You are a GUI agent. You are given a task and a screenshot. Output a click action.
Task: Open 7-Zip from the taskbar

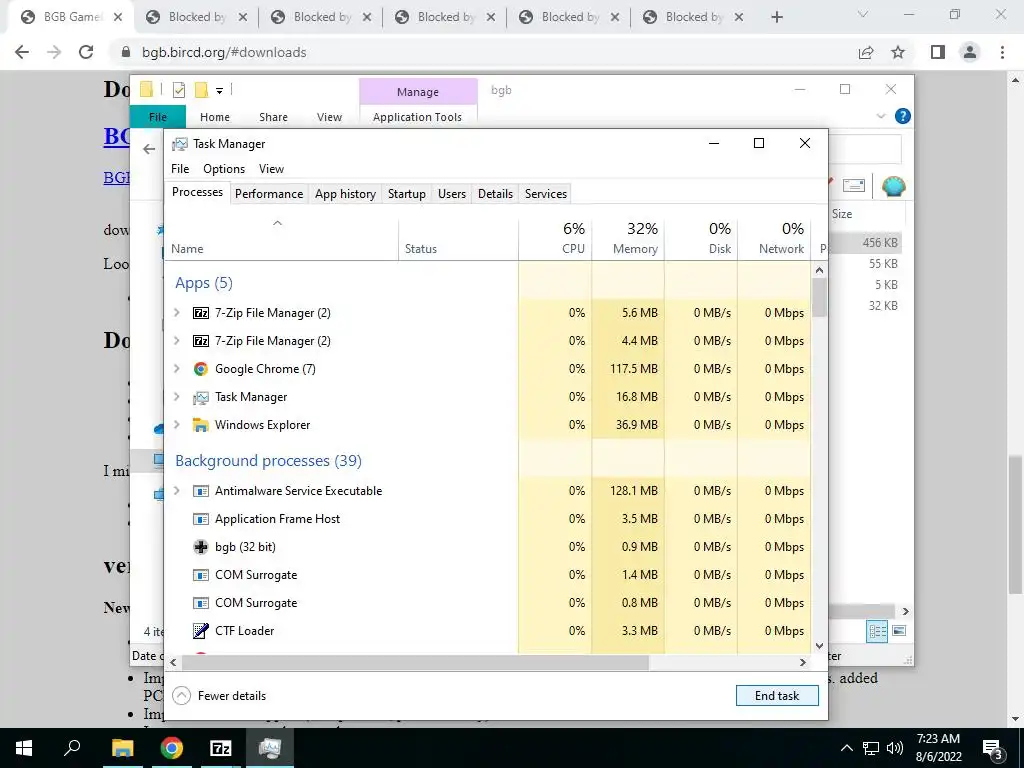pyautogui.click(x=221, y=748)
